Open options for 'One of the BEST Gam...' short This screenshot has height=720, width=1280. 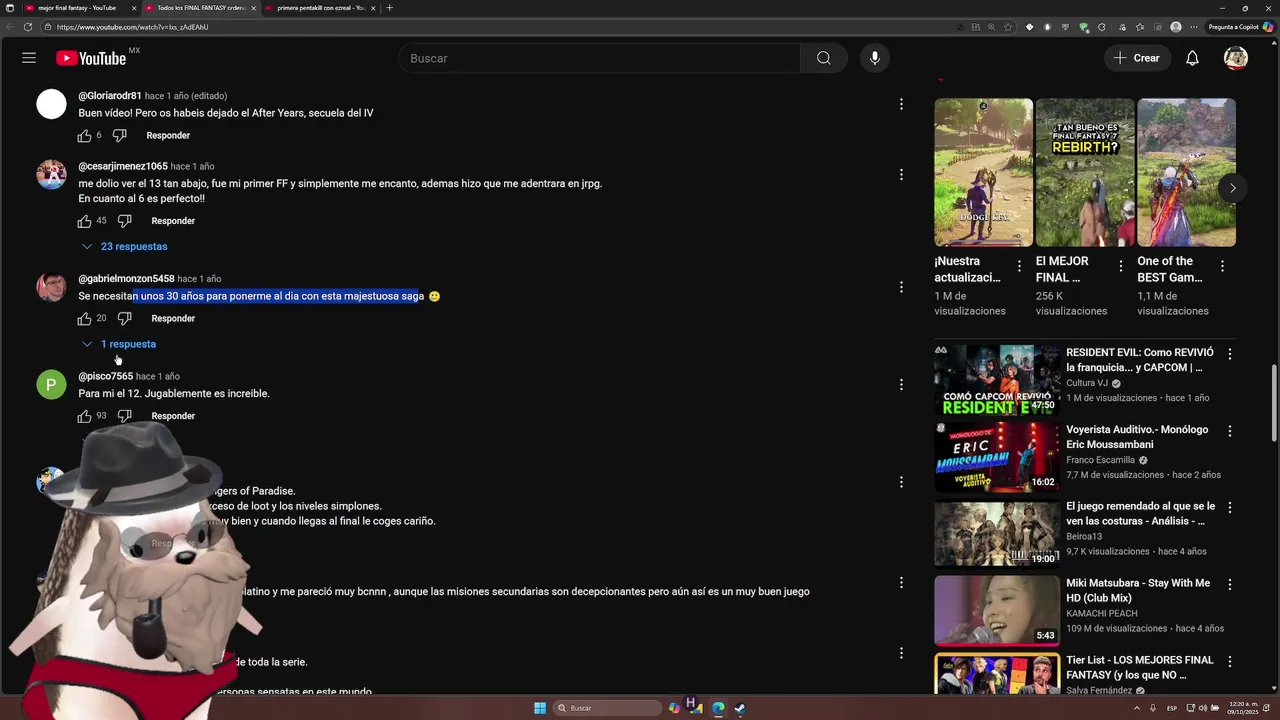point(1222,266)
